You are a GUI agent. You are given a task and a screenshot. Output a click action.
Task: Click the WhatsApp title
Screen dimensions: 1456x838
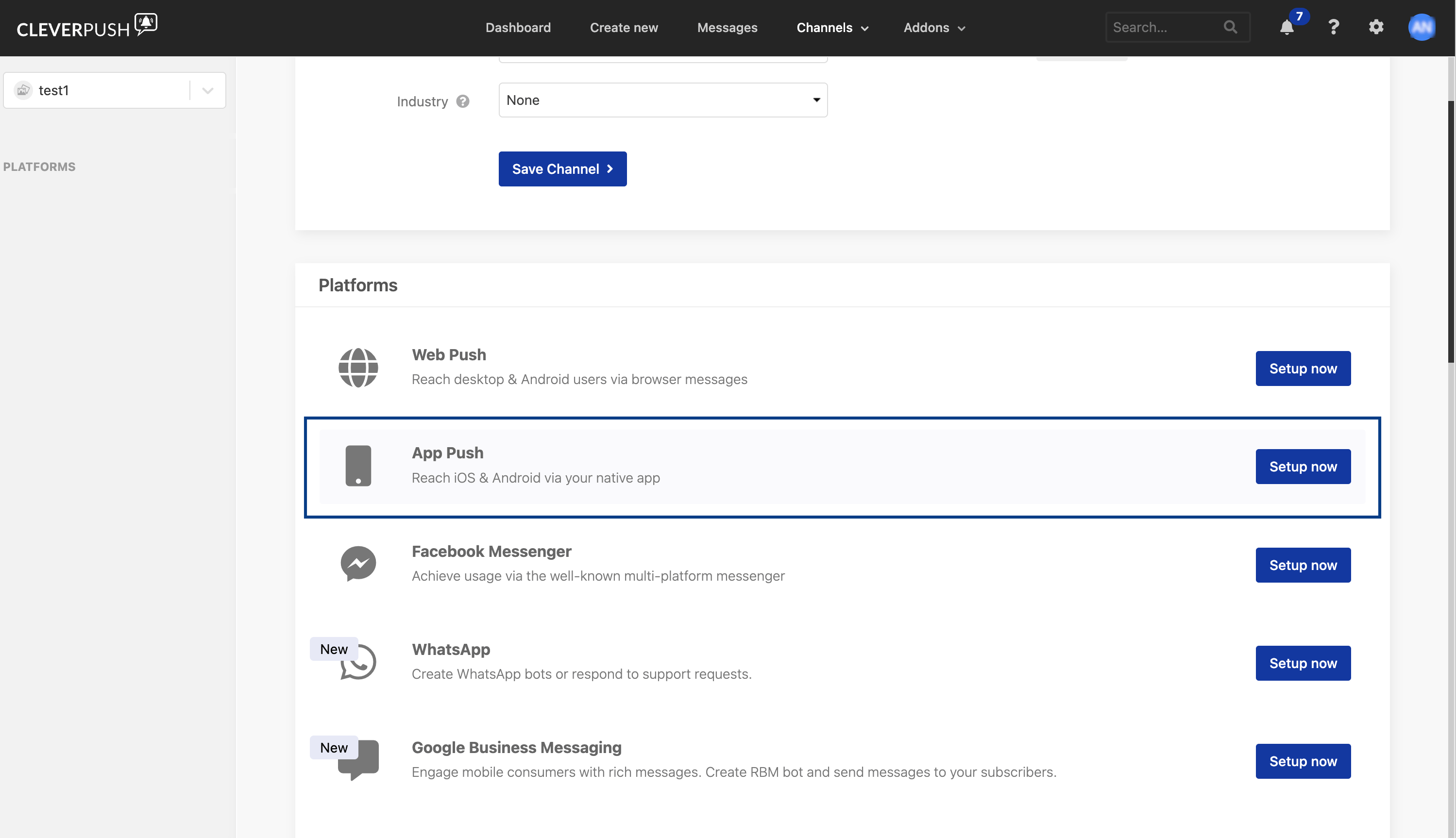point(451,649)
